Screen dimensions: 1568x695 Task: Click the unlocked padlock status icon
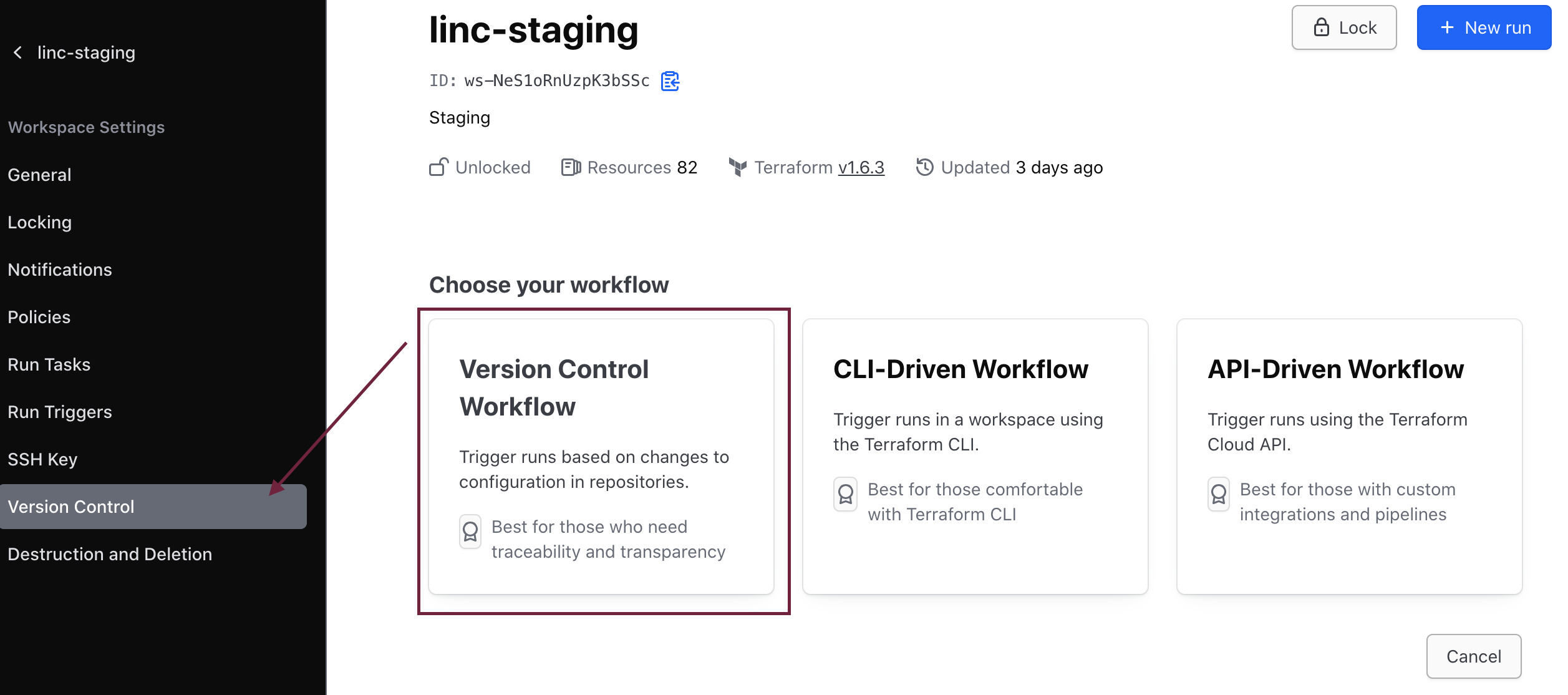pyautogui.click(x=438, y=167)
